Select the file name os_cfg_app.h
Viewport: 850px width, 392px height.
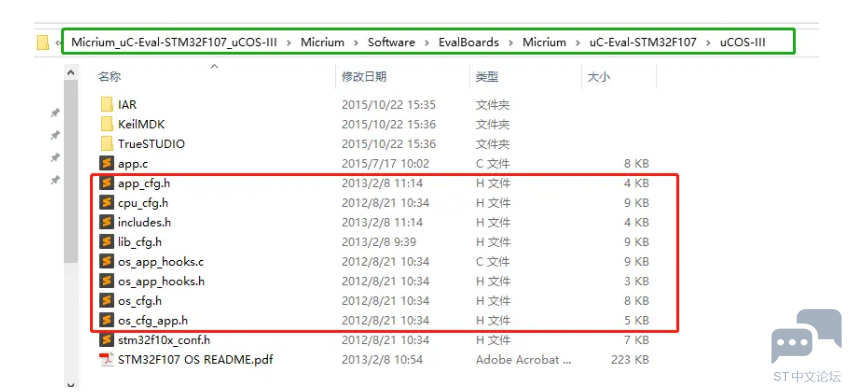153,320
